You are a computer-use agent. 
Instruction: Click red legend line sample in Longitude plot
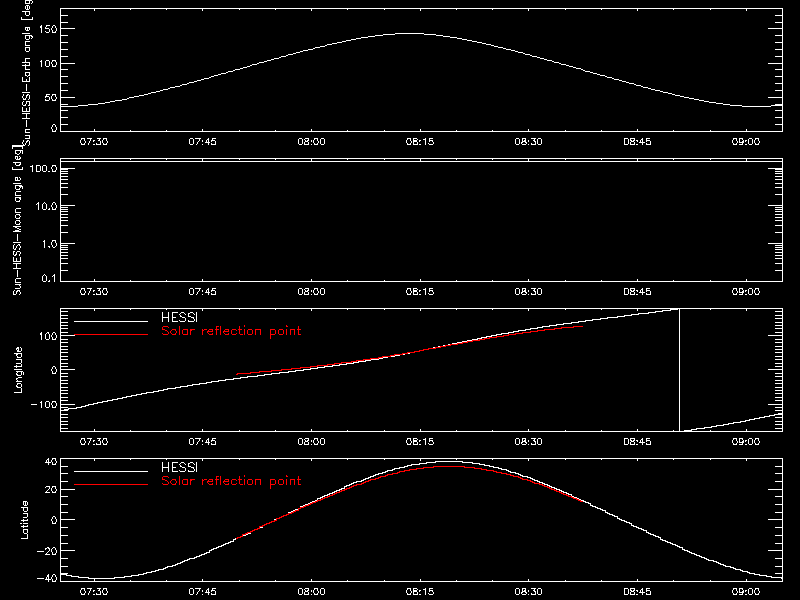click(111, 335)
